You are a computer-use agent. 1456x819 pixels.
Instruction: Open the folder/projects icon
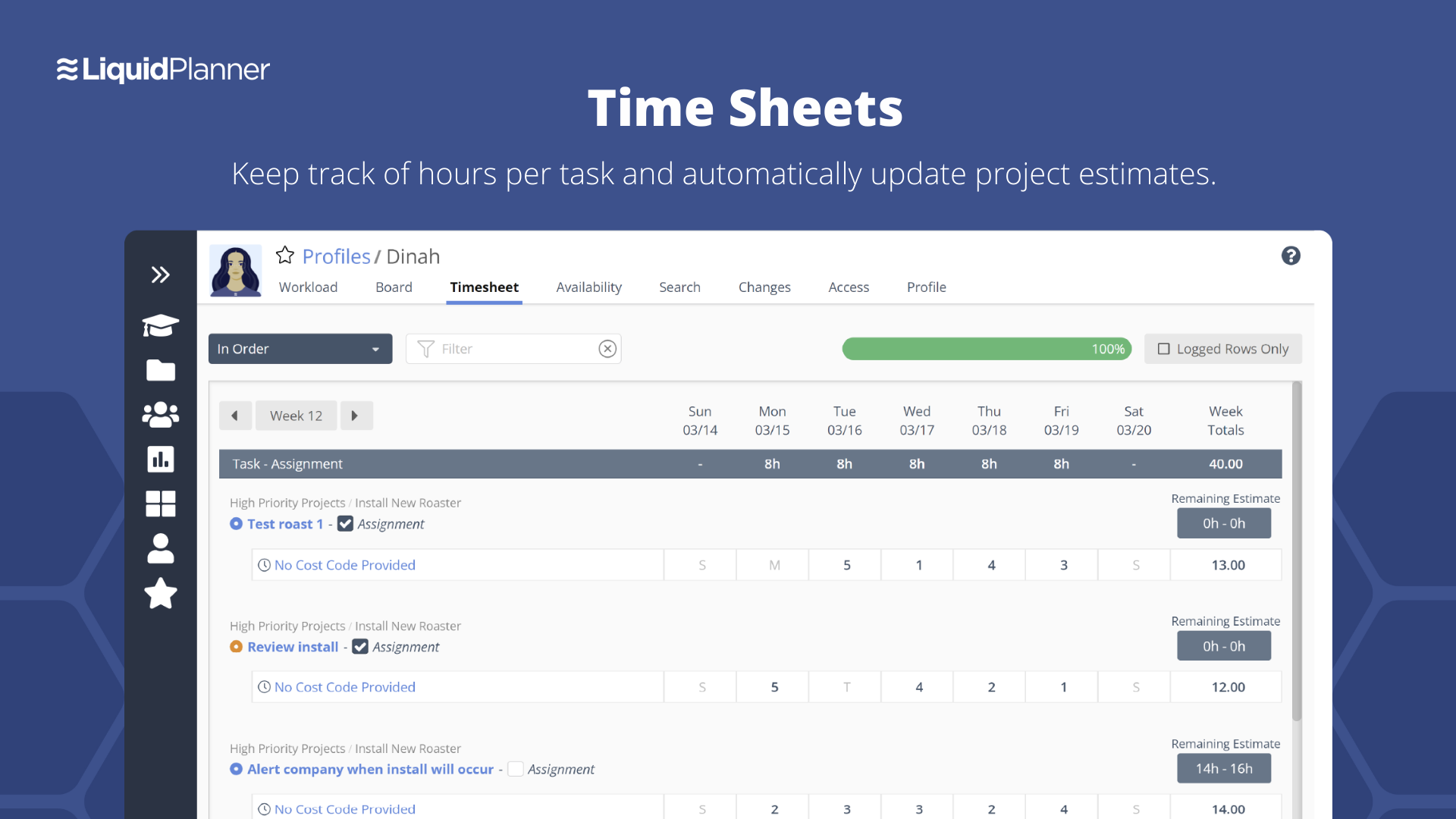(x=161, y=369)
